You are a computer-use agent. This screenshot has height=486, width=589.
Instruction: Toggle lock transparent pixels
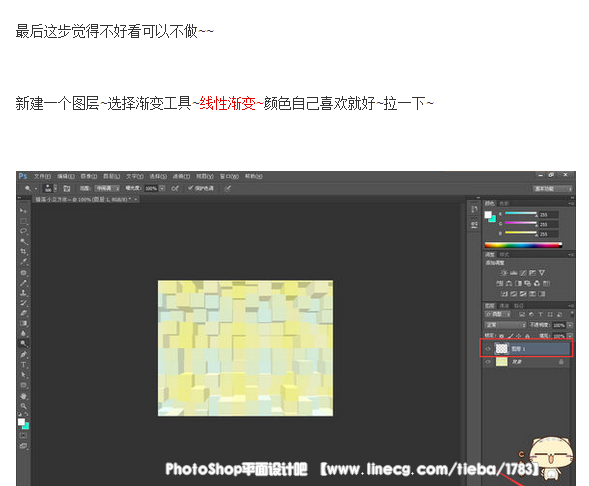pyautogui.click(x=501, y=336)
